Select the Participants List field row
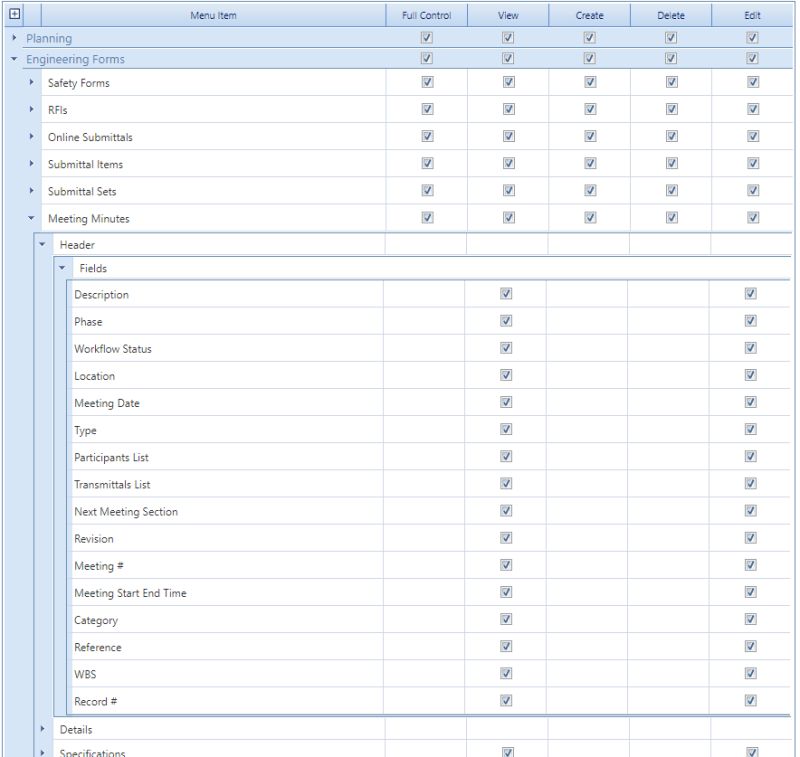The image size is (800, 757). pyautogui.click(x=429, y=457)
